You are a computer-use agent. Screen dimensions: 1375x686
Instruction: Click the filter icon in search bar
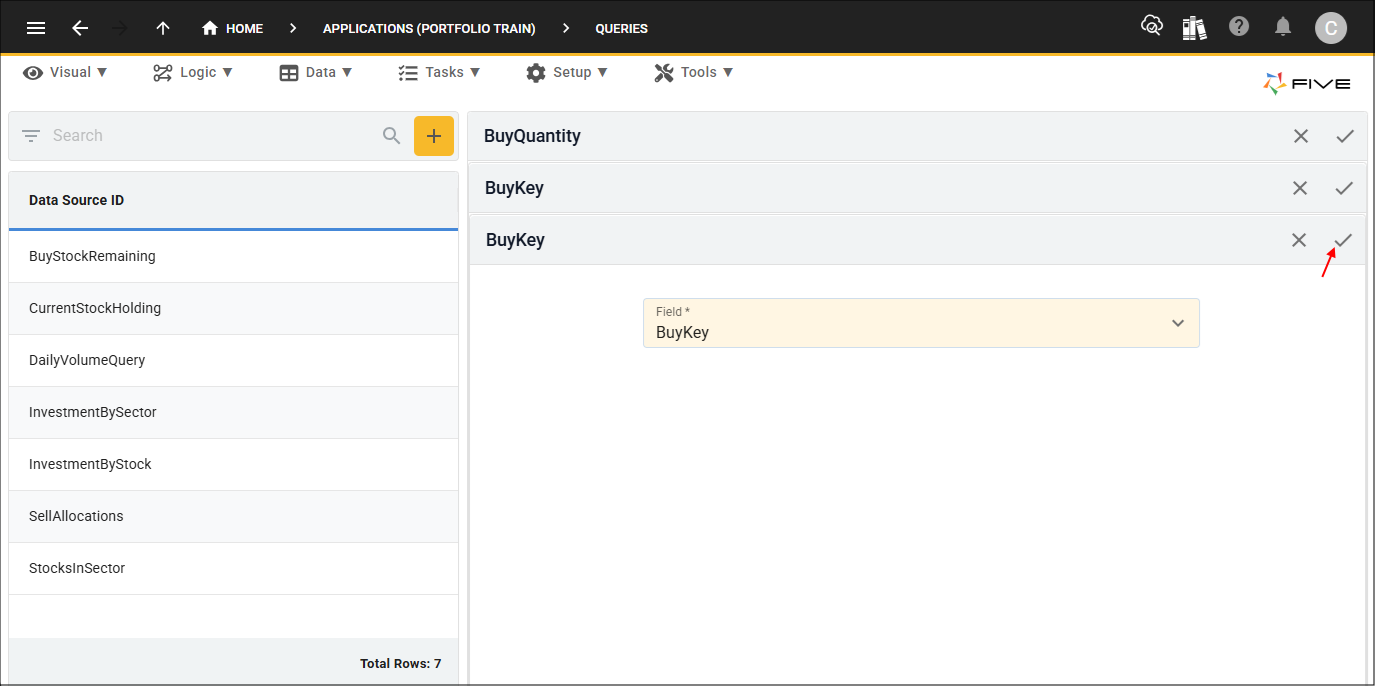[x=31, y=136]
